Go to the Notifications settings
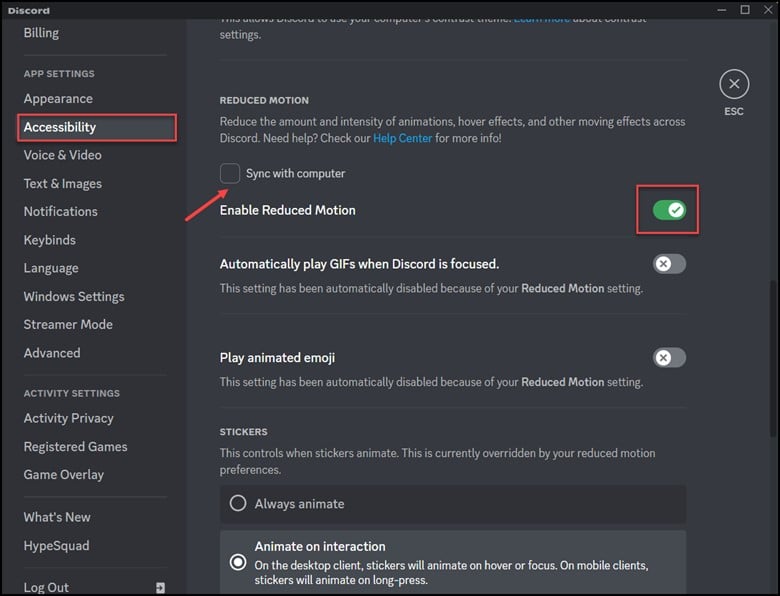Viewport: 780px width, 596px height. (60, 211)
